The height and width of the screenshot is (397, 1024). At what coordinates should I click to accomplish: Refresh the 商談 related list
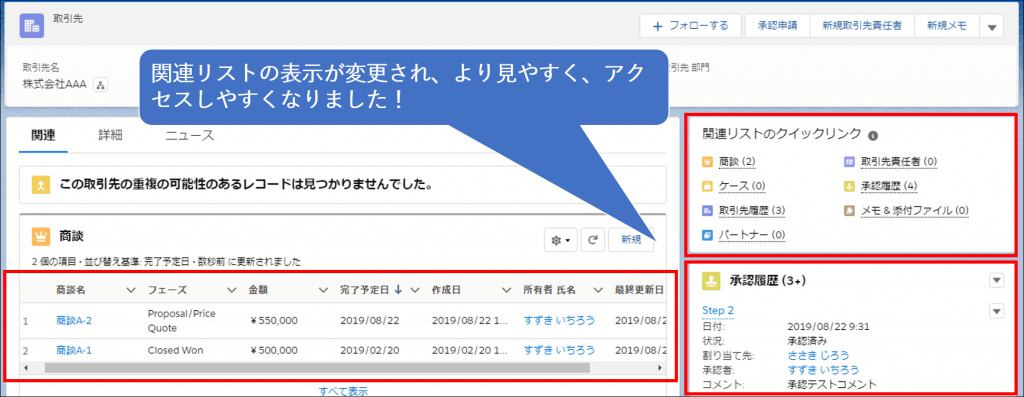click(593, 240)
